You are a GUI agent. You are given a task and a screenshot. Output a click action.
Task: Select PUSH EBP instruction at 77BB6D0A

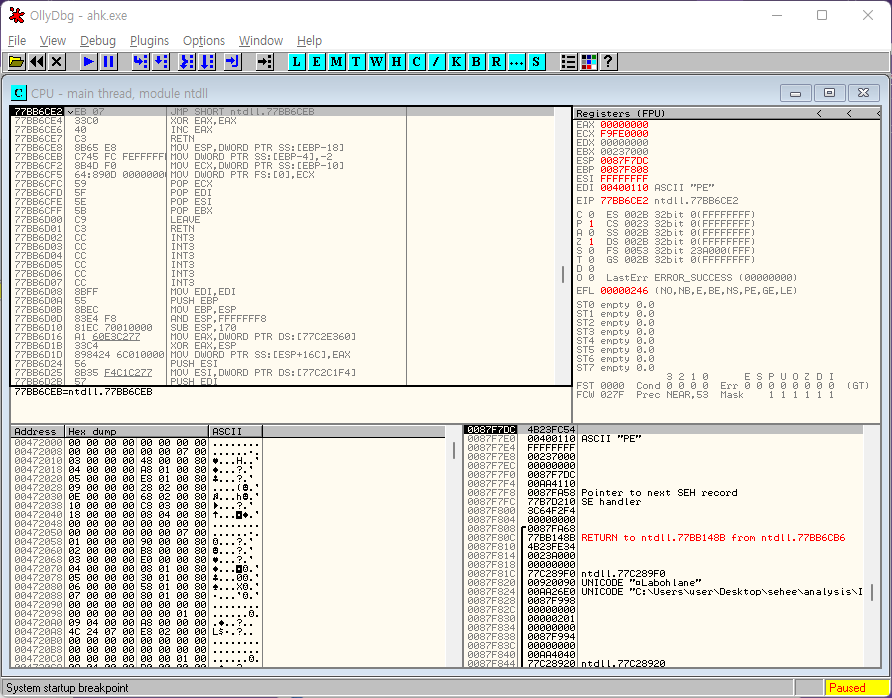282,300
